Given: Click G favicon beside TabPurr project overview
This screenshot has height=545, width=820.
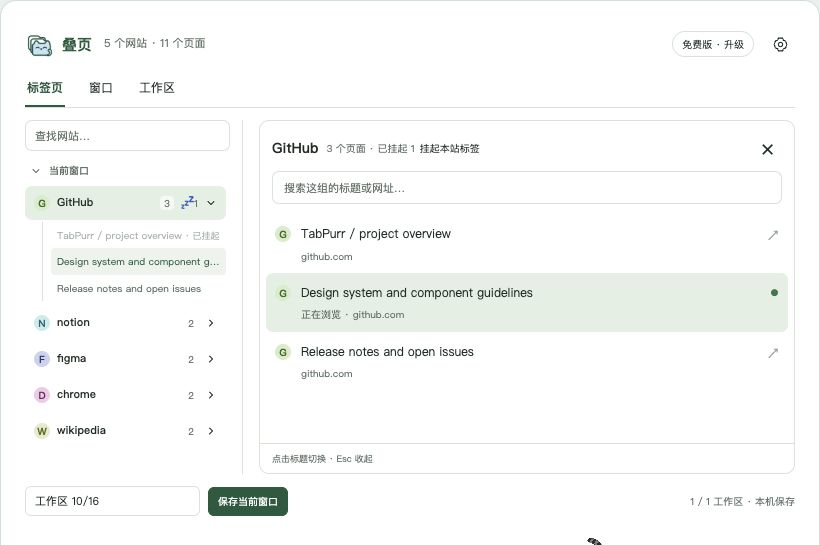Looking at the screenshot, I should 283,234.
